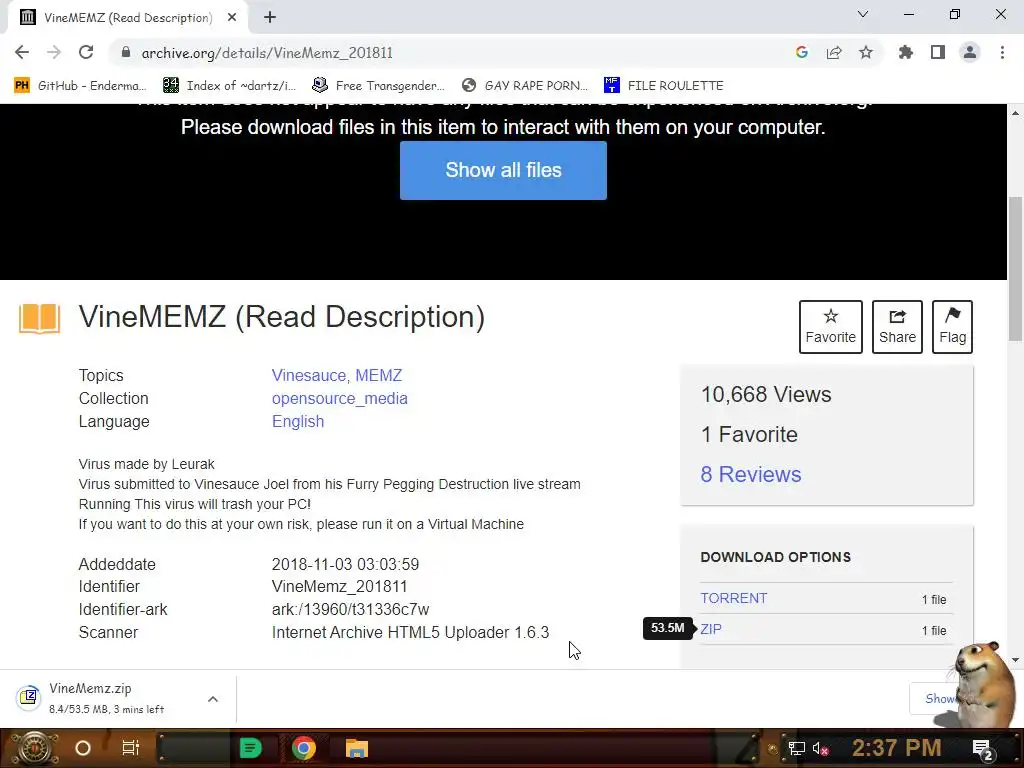This screenshot has width=1024, height=768.
Task: Click the network icon in the system tray
Action: [796, 748]
